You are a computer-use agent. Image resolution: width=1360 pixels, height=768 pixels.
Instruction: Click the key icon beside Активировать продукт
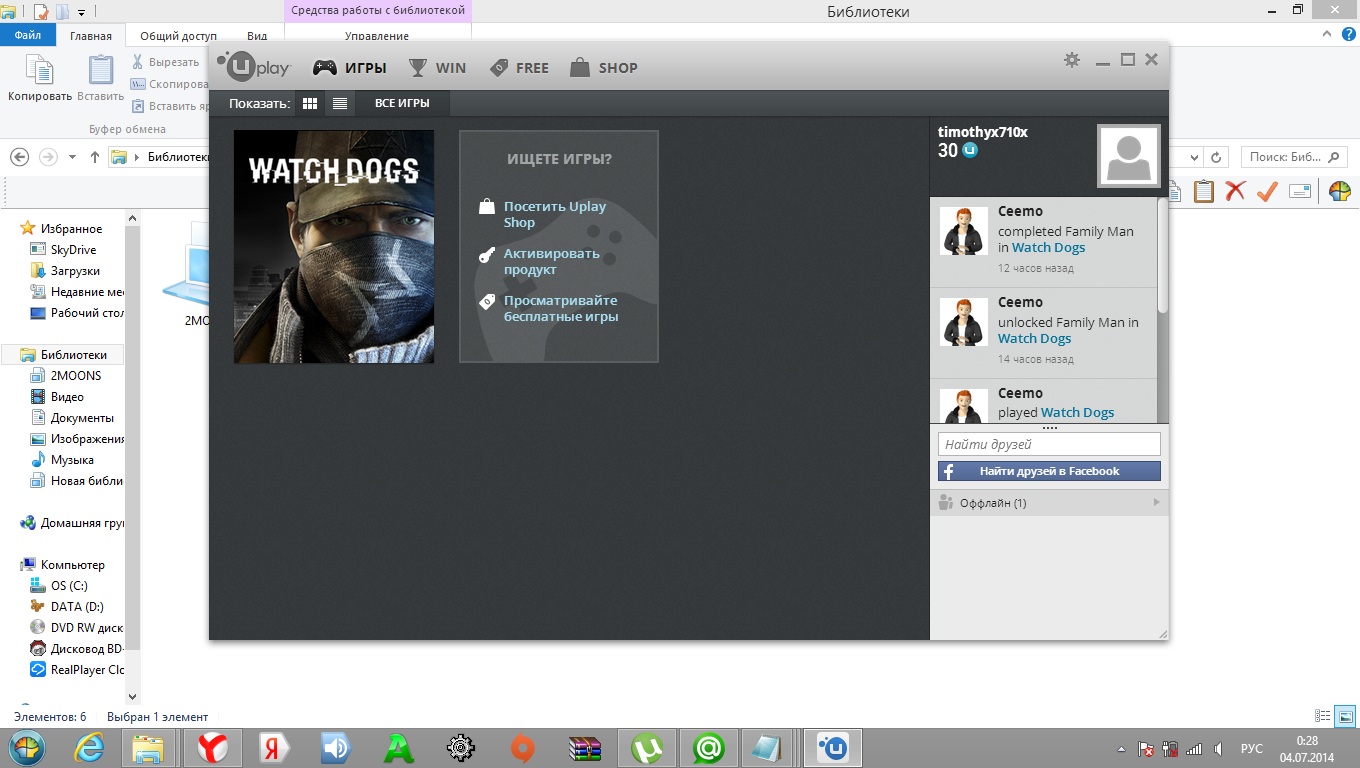487,255
